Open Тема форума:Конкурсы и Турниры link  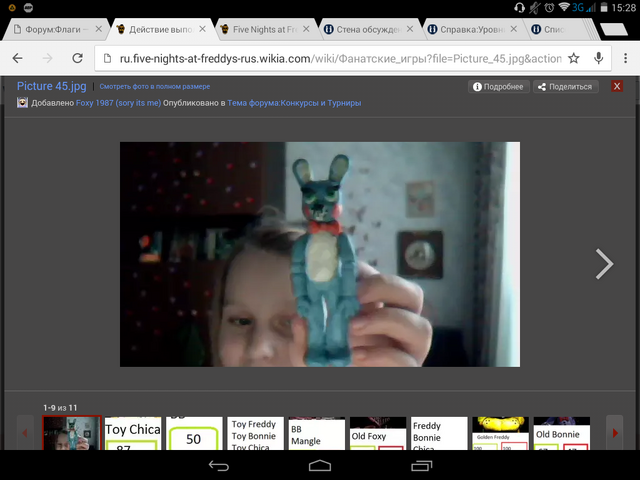[x=294, y=103]
